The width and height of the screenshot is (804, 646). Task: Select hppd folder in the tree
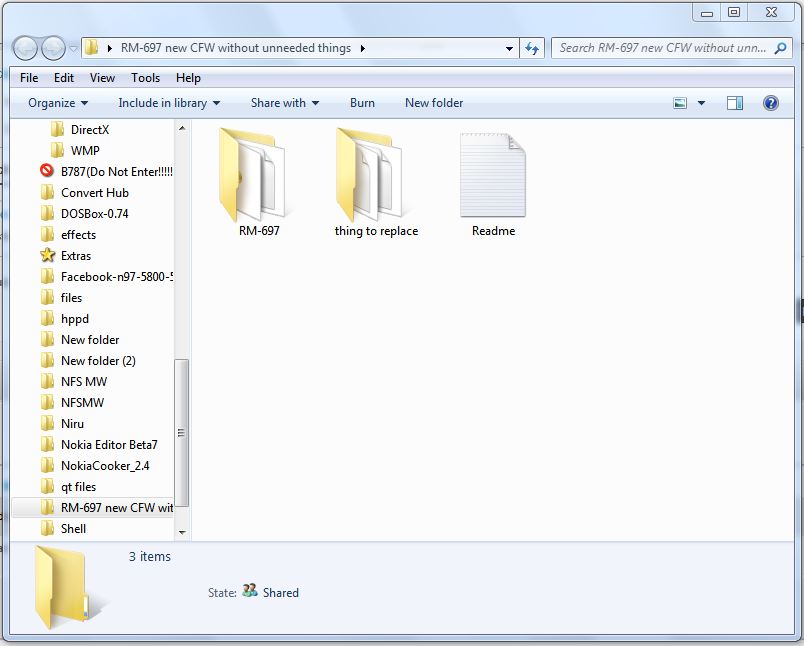pyautogui.click(x=75, y=318)
